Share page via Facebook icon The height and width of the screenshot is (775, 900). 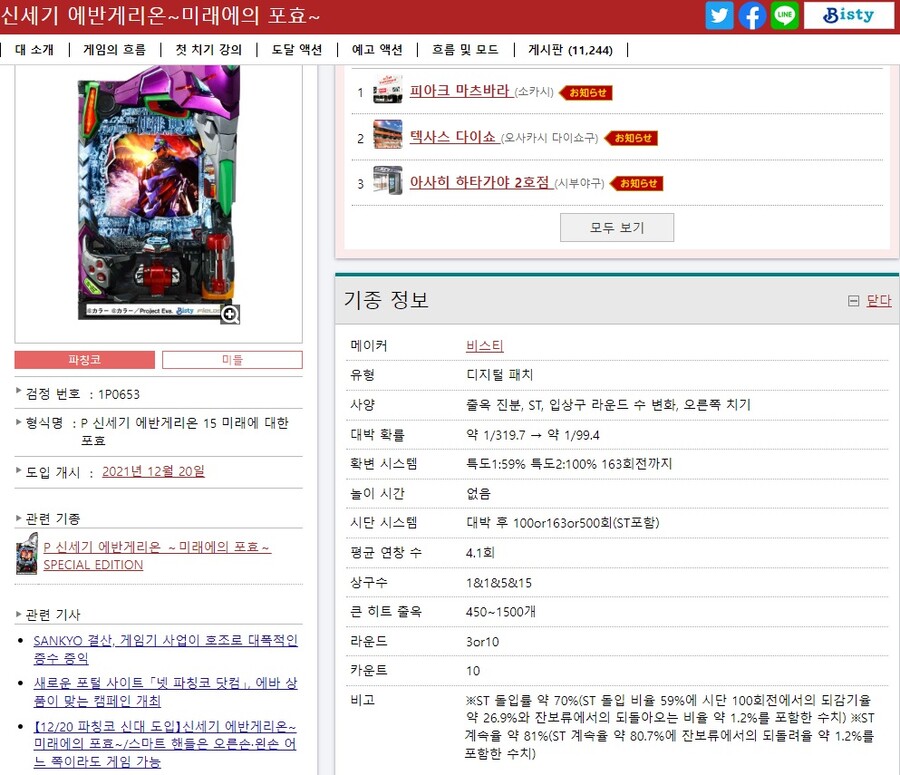(x=752, y=16)
